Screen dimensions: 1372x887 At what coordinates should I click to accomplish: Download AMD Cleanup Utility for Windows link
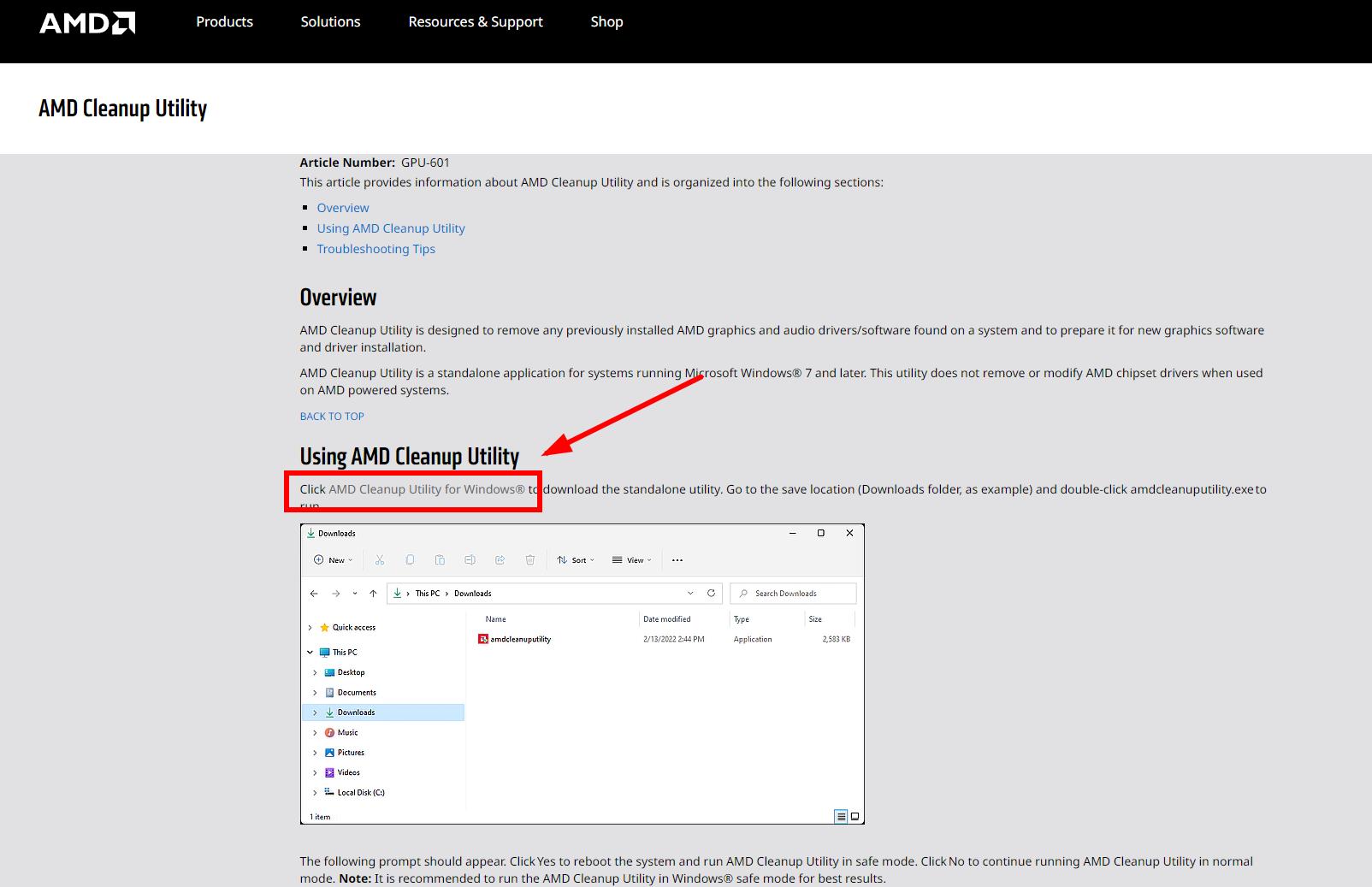click(427, 489)
